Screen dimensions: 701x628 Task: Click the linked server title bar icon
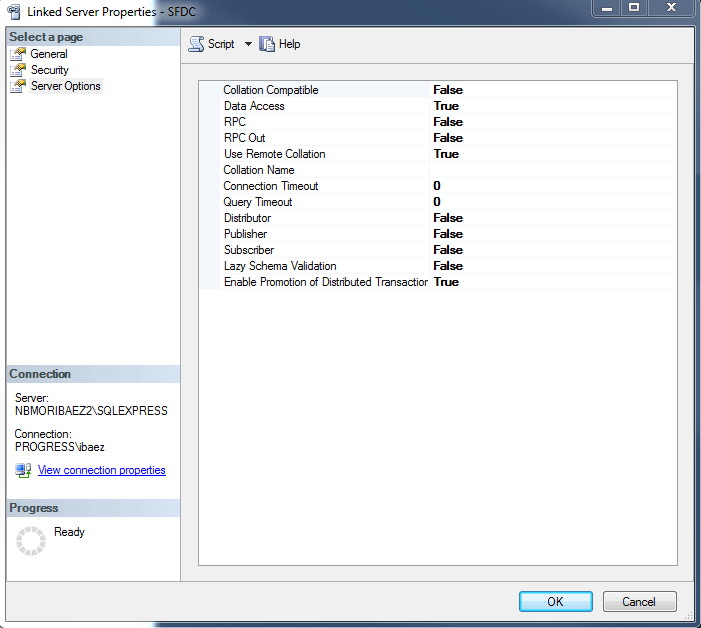[x=14, y=12]
